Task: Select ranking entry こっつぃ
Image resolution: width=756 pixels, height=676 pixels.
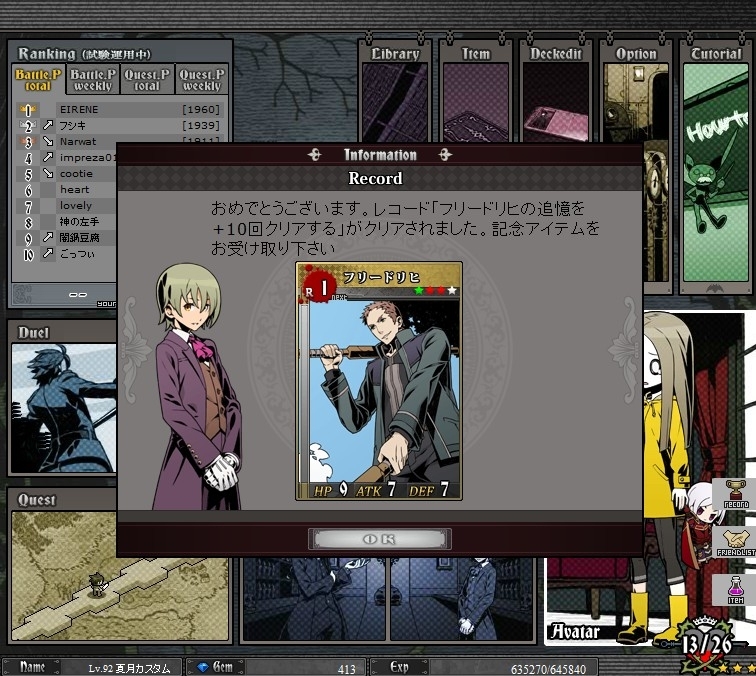Action: pyautogui.click(x=77, y=254)
